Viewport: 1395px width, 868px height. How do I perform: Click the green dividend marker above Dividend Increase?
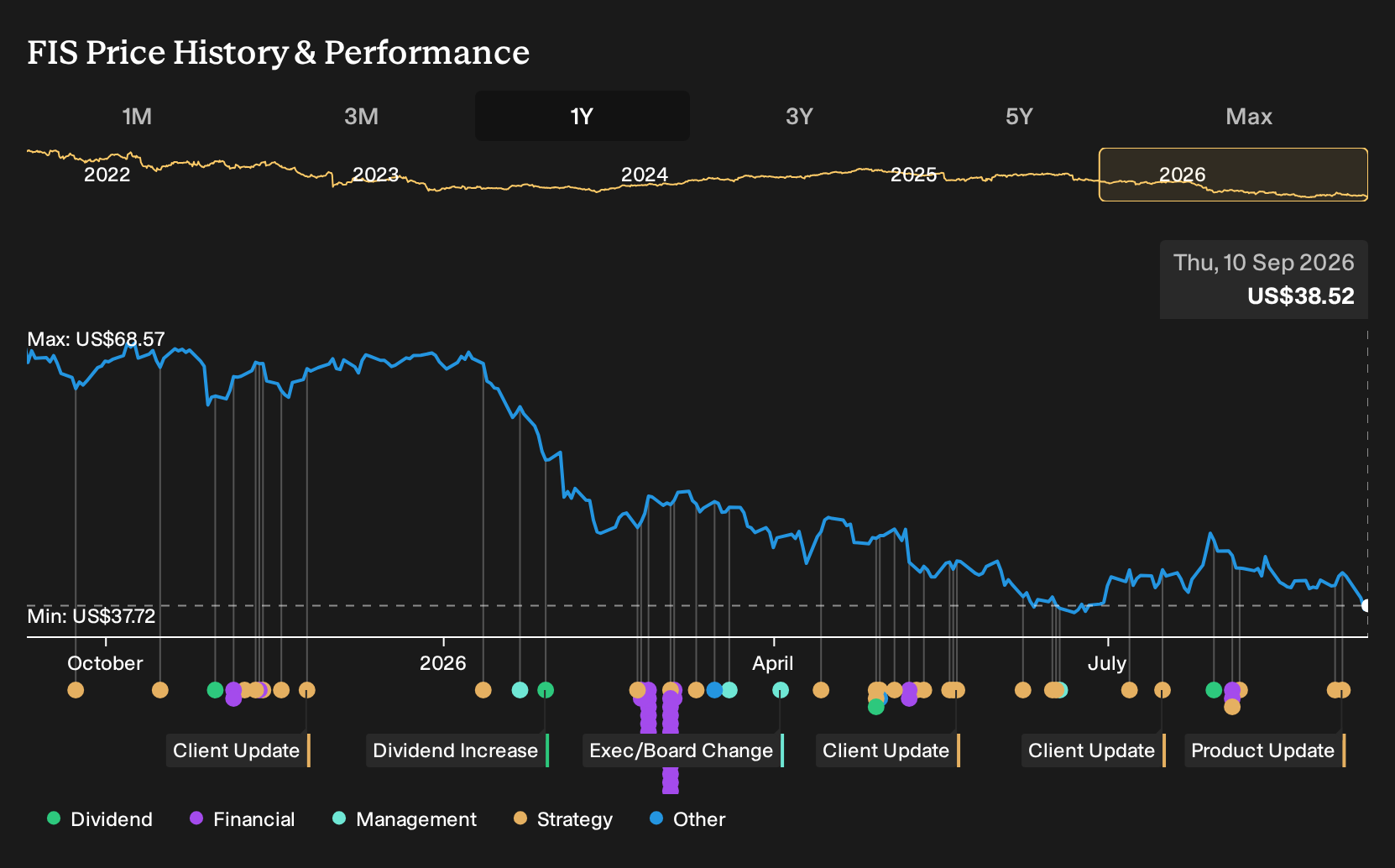click(x=546, y=690)
